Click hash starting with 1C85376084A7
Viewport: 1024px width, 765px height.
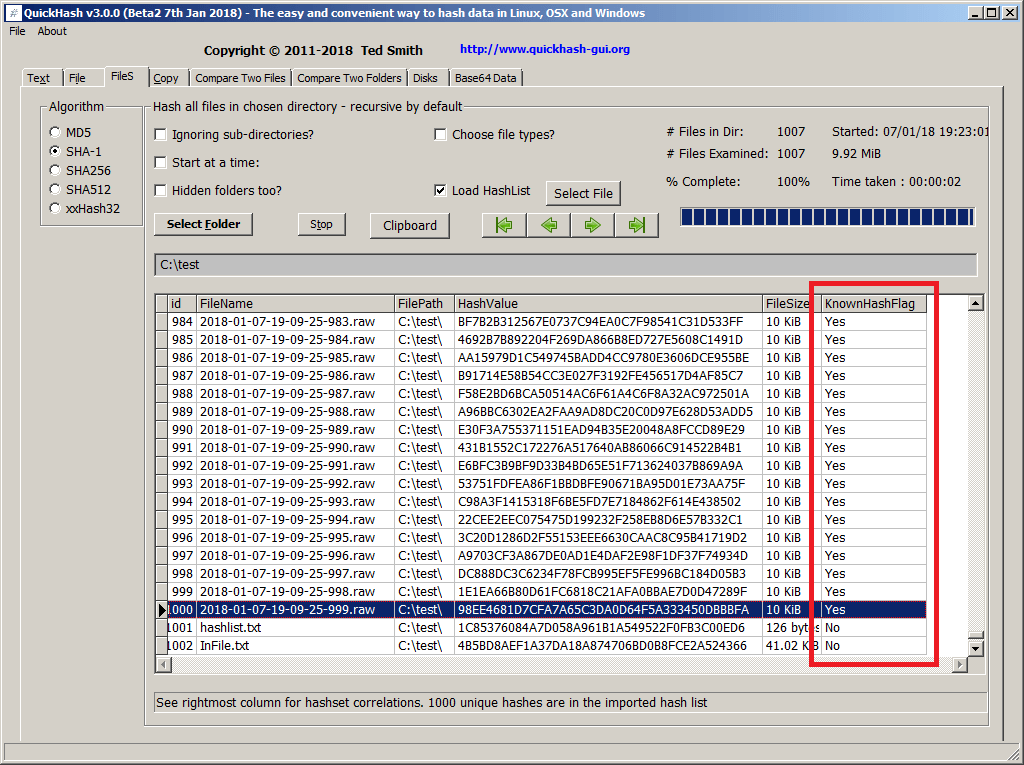click(x=609, y=628)
